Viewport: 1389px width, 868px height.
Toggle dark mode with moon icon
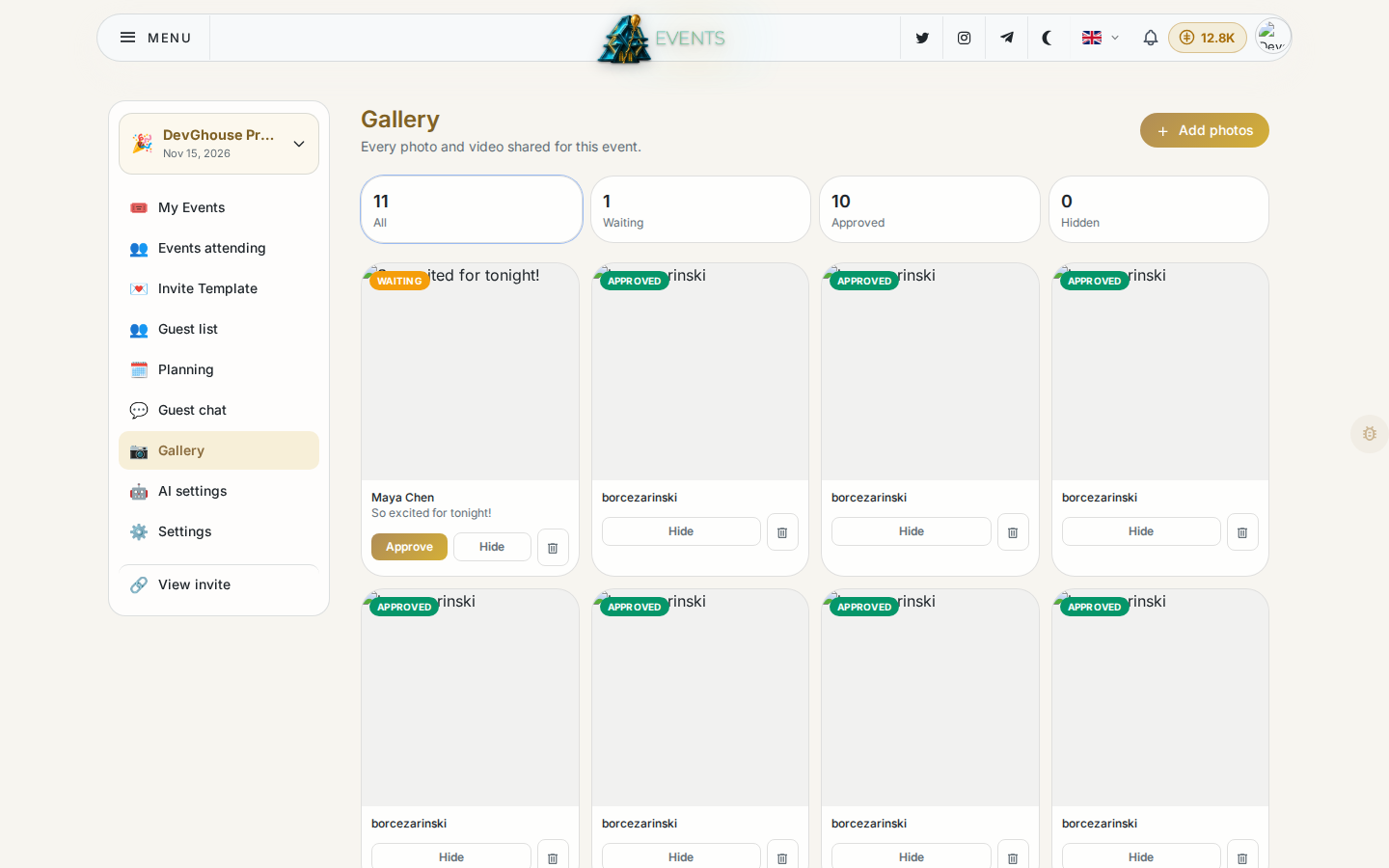(1048, 38)
